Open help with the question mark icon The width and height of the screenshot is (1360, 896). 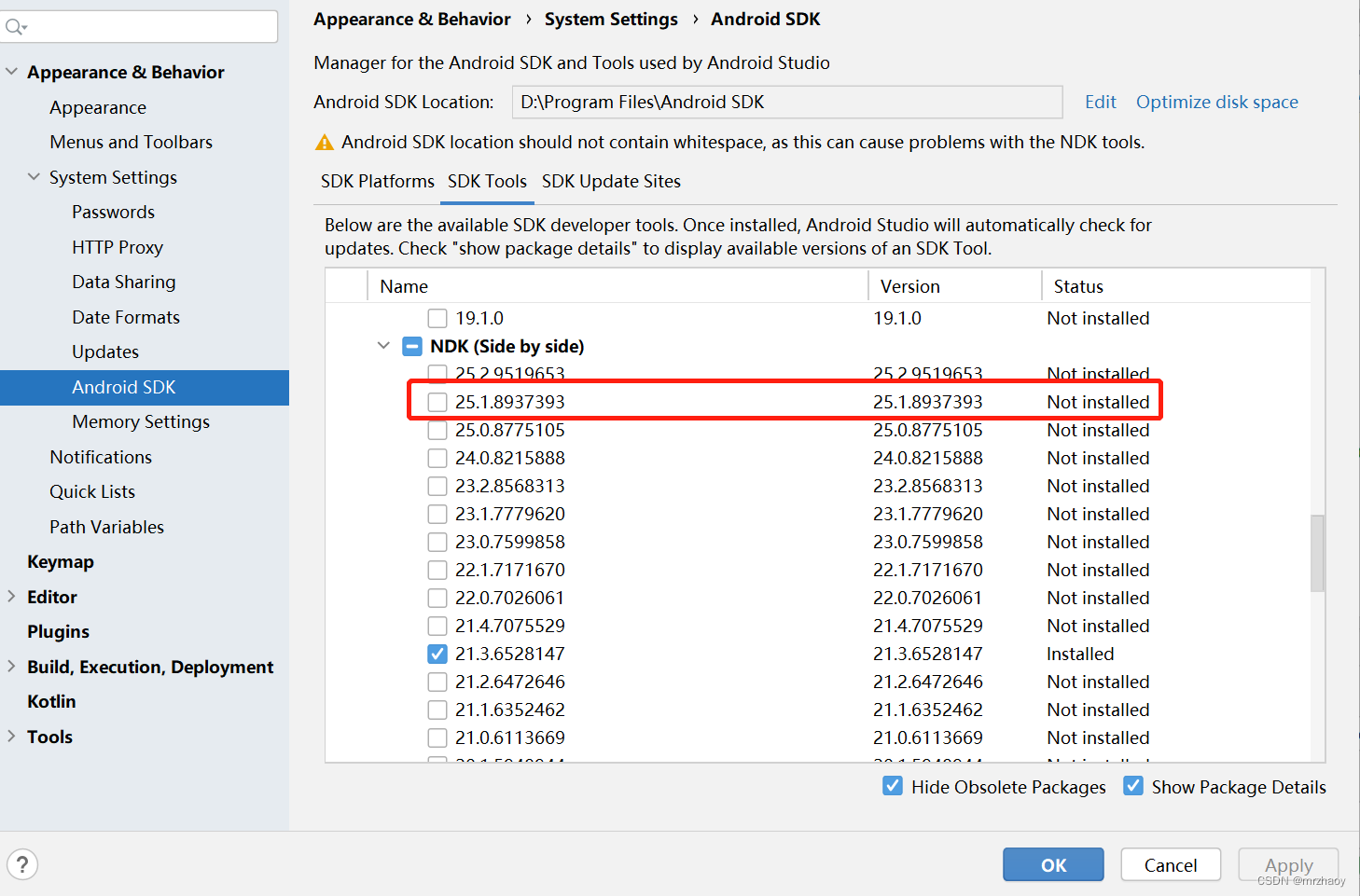point(22,864)
